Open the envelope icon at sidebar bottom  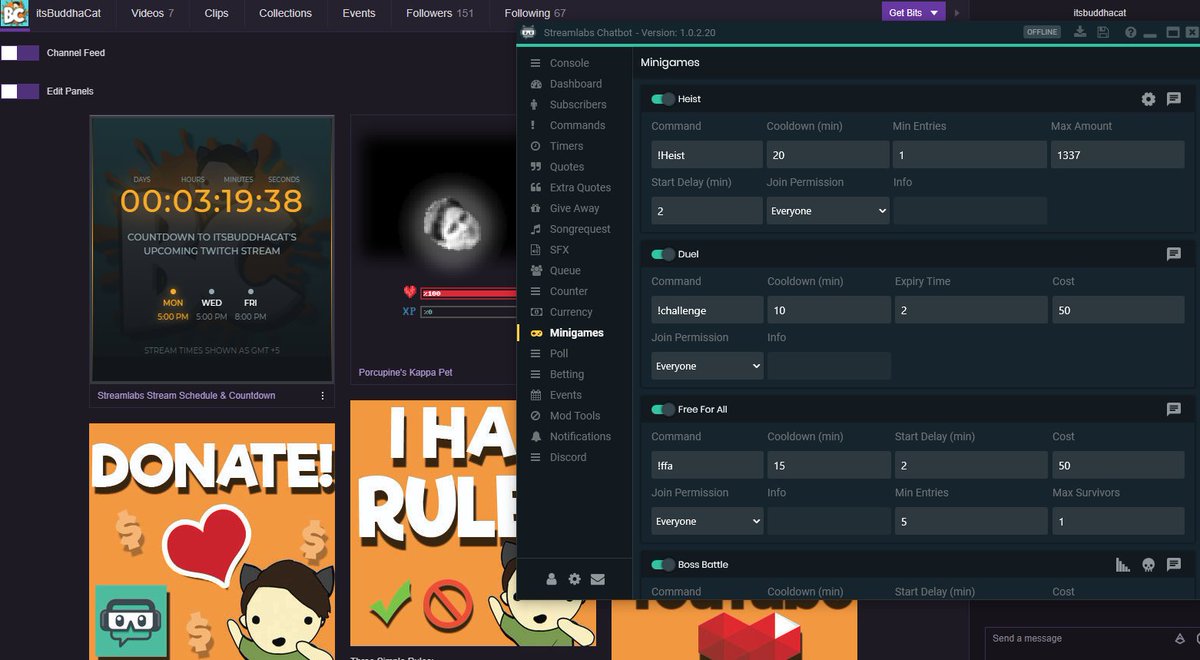click(x=597, y=579)
